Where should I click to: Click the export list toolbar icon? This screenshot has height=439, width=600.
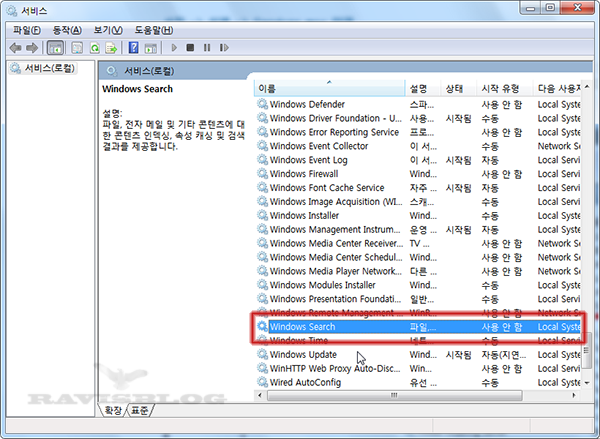111,48
